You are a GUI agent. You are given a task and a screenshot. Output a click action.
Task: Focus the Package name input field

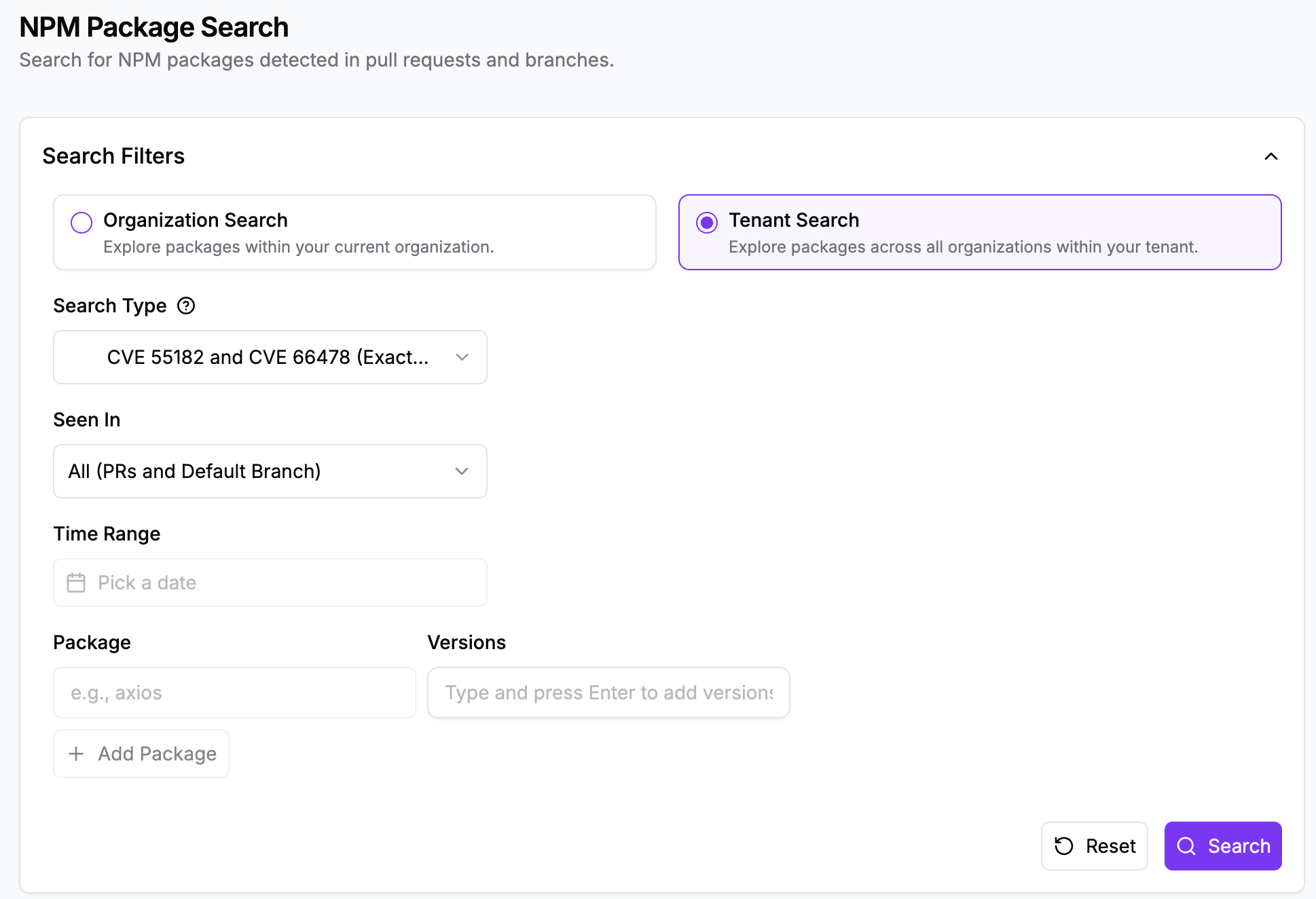[234, 693]
